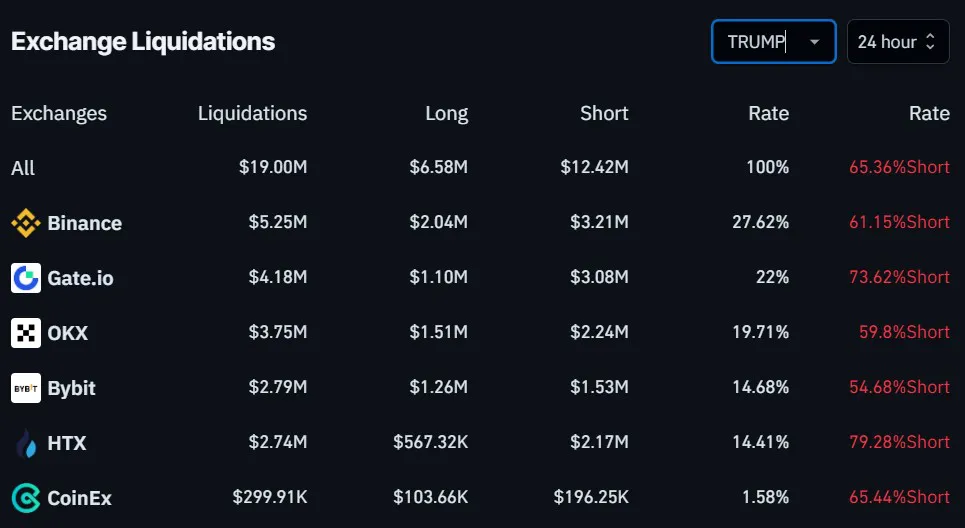
Task: Open the Gate.io exchange link
Action: [x=81, y=278]
